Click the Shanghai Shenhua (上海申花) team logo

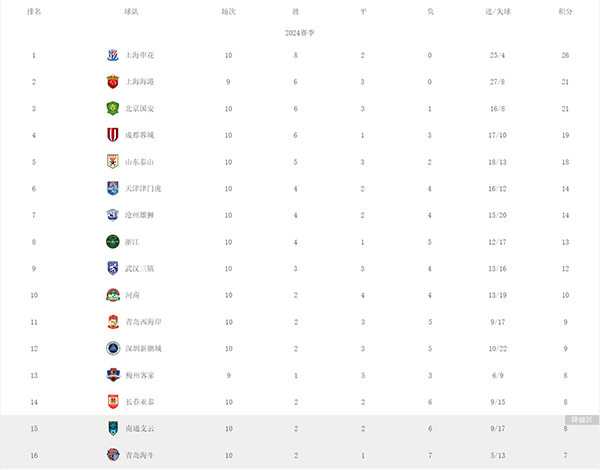click(x=113, y=55)
